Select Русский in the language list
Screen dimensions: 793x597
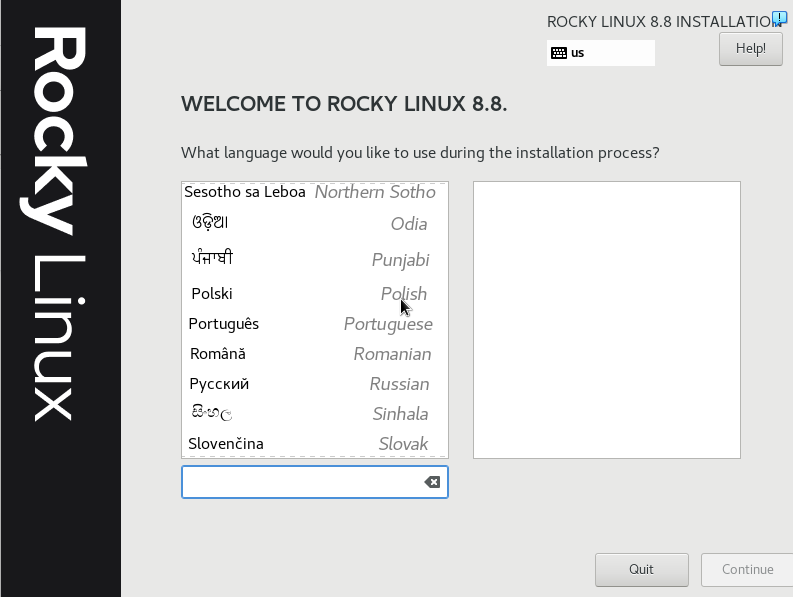[315, 383]
